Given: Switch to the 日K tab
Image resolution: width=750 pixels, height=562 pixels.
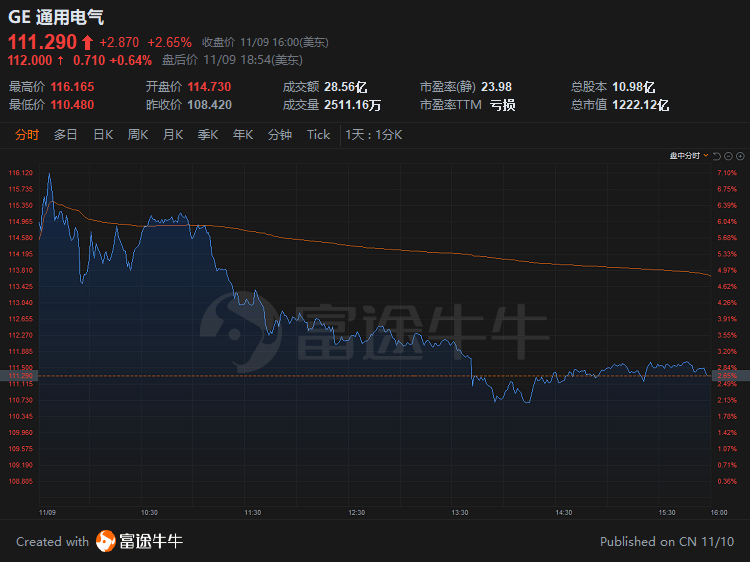Looking at the screenshot, I should point(103,135).
